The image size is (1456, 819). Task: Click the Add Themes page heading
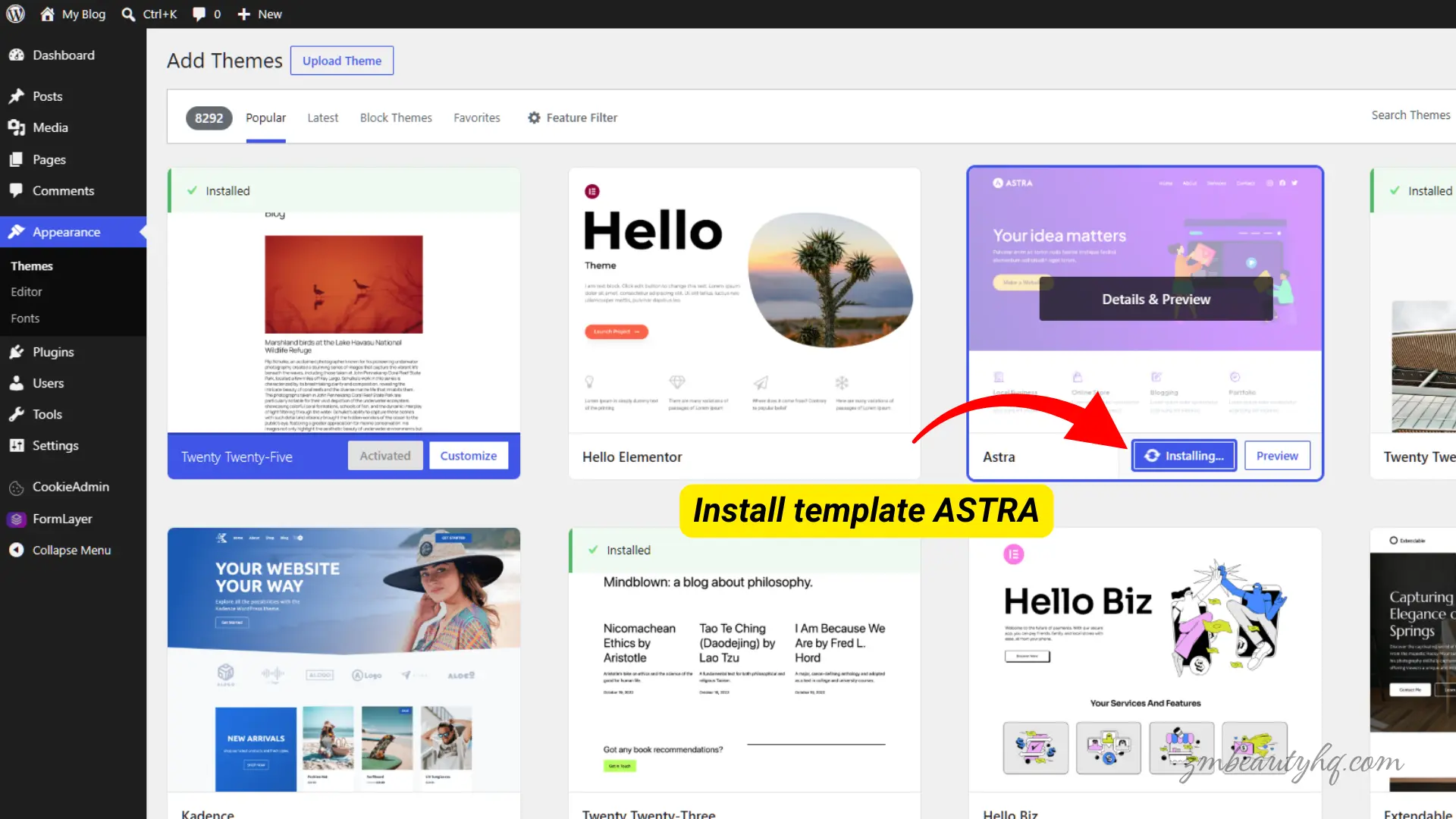coord(224,61)
